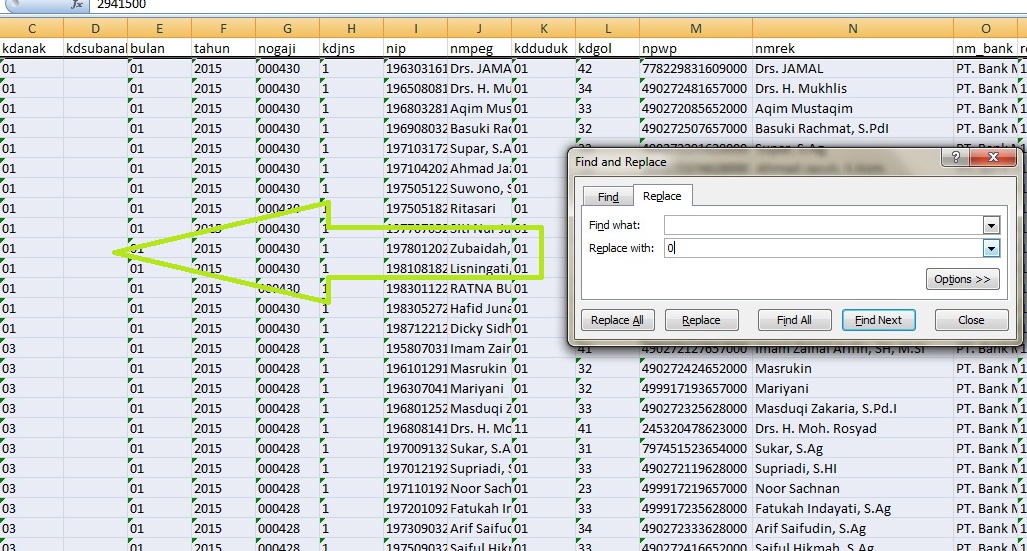Click into the Find what field

point(823,225)
